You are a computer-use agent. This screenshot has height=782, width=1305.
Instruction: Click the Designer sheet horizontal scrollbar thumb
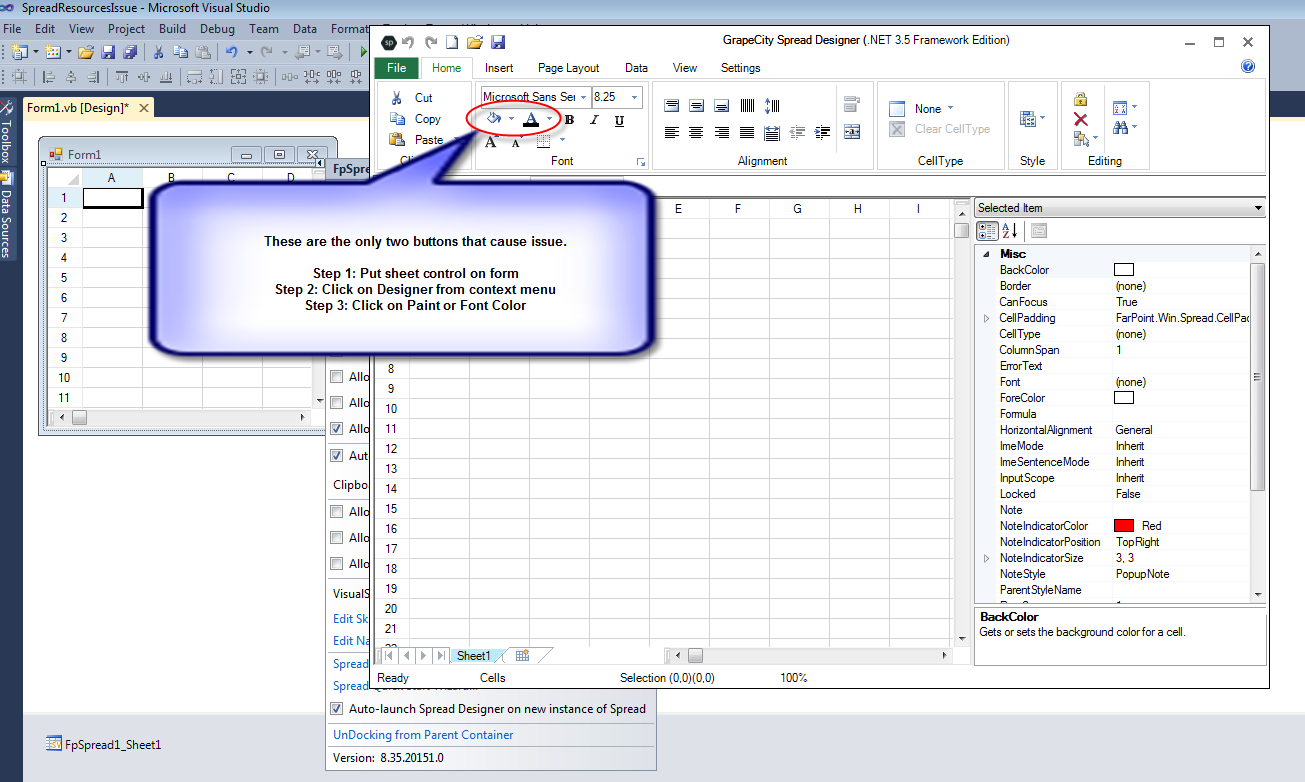click(x=694, y=656)
